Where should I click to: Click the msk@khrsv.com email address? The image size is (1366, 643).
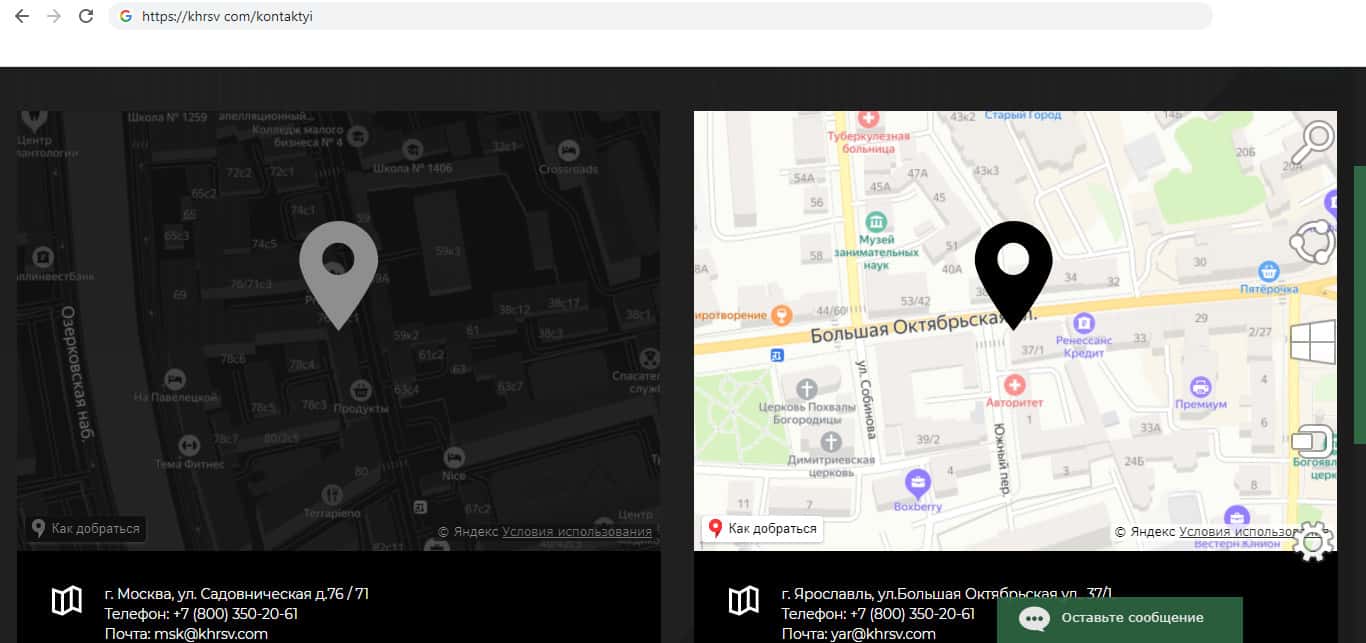click(210, 633)
